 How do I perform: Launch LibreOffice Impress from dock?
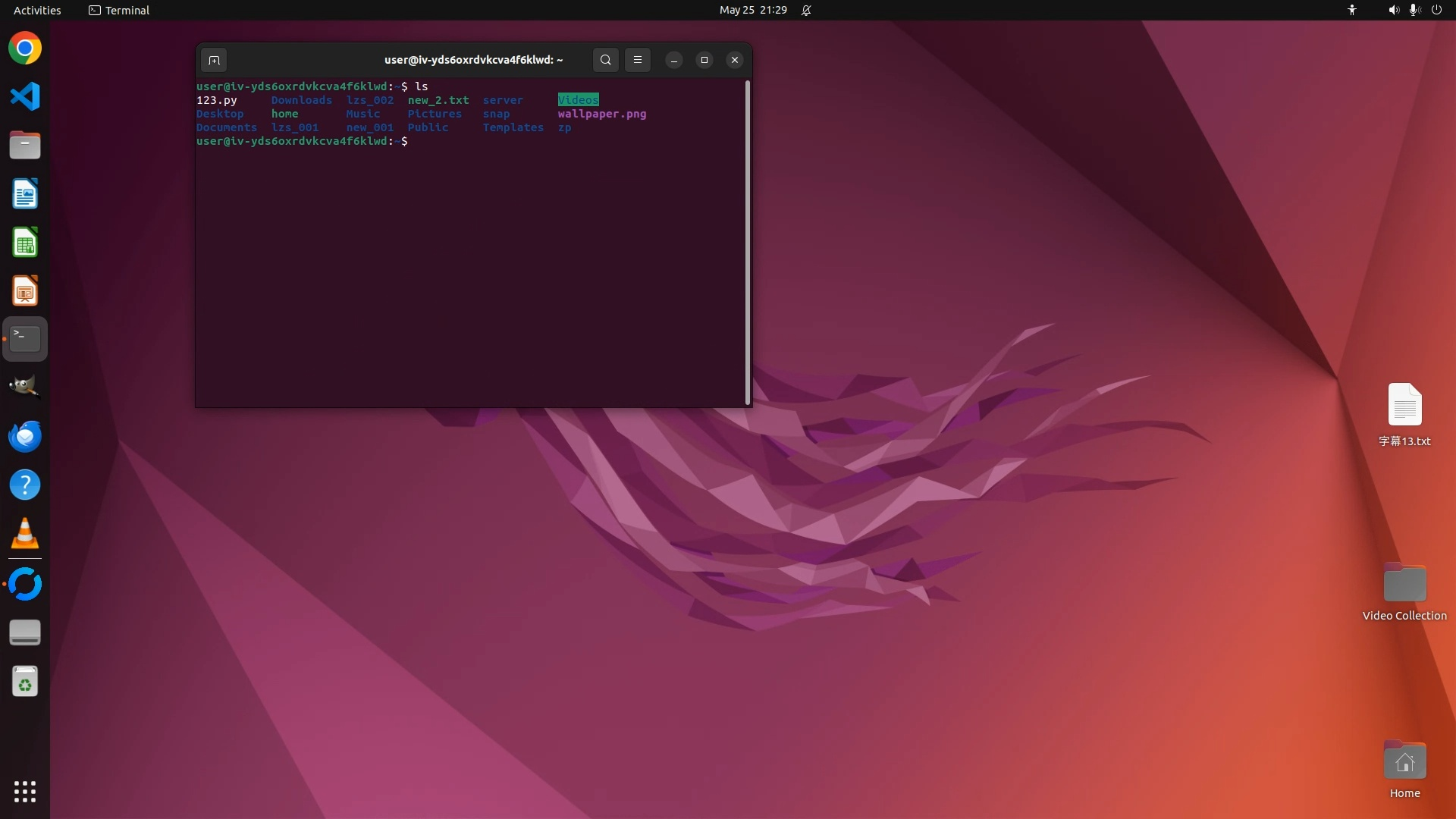point(25,291)
